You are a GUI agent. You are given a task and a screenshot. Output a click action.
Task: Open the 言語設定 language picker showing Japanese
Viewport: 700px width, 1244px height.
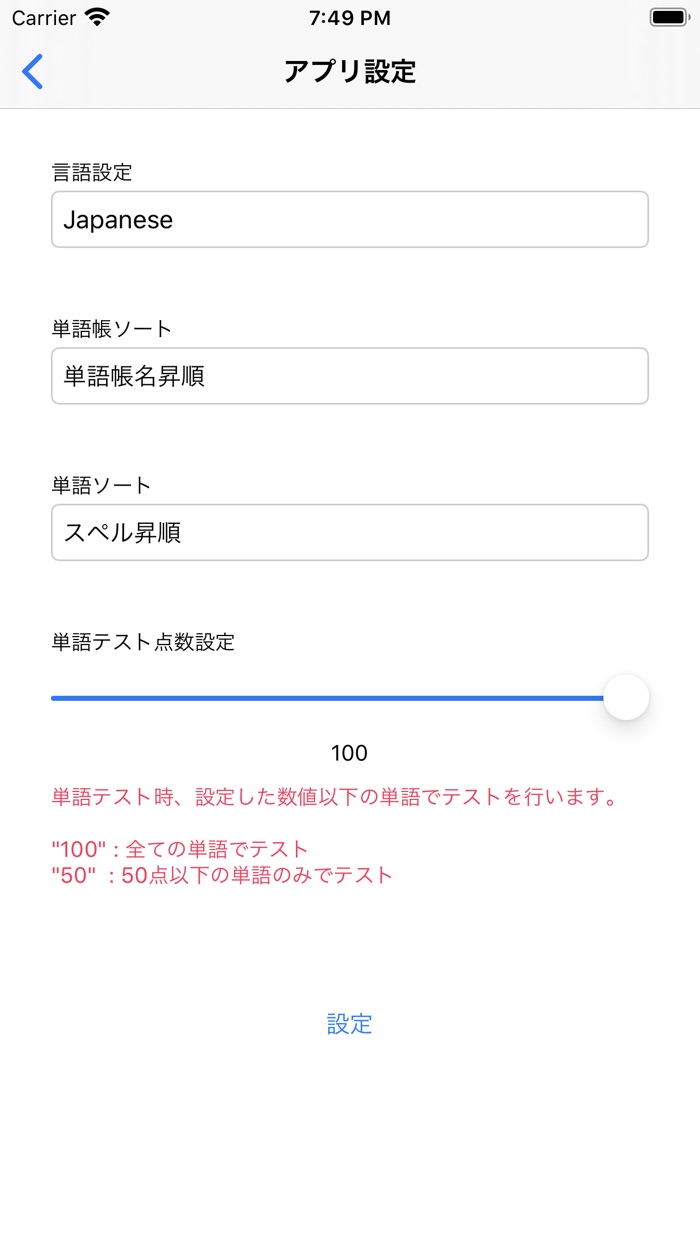pyautogui.click(x=350, y=219)
